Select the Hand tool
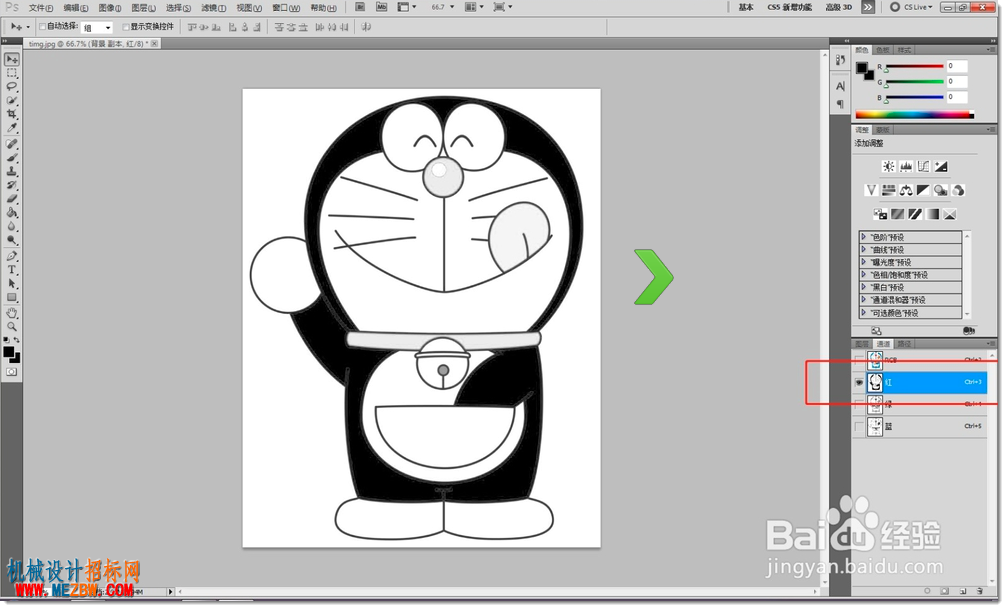The height and width of the screenshot is (609, 1006). (x=12, y=313)
